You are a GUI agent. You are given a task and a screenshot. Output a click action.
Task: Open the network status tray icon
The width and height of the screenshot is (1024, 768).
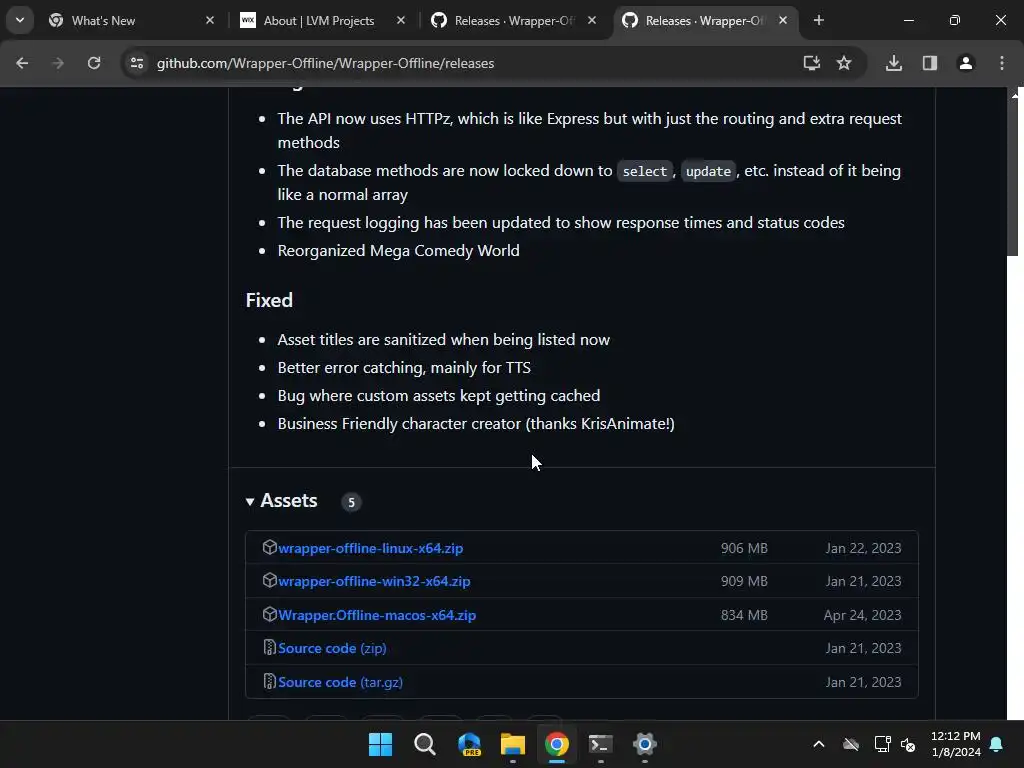pyautogui.click(x=882, y=744)
